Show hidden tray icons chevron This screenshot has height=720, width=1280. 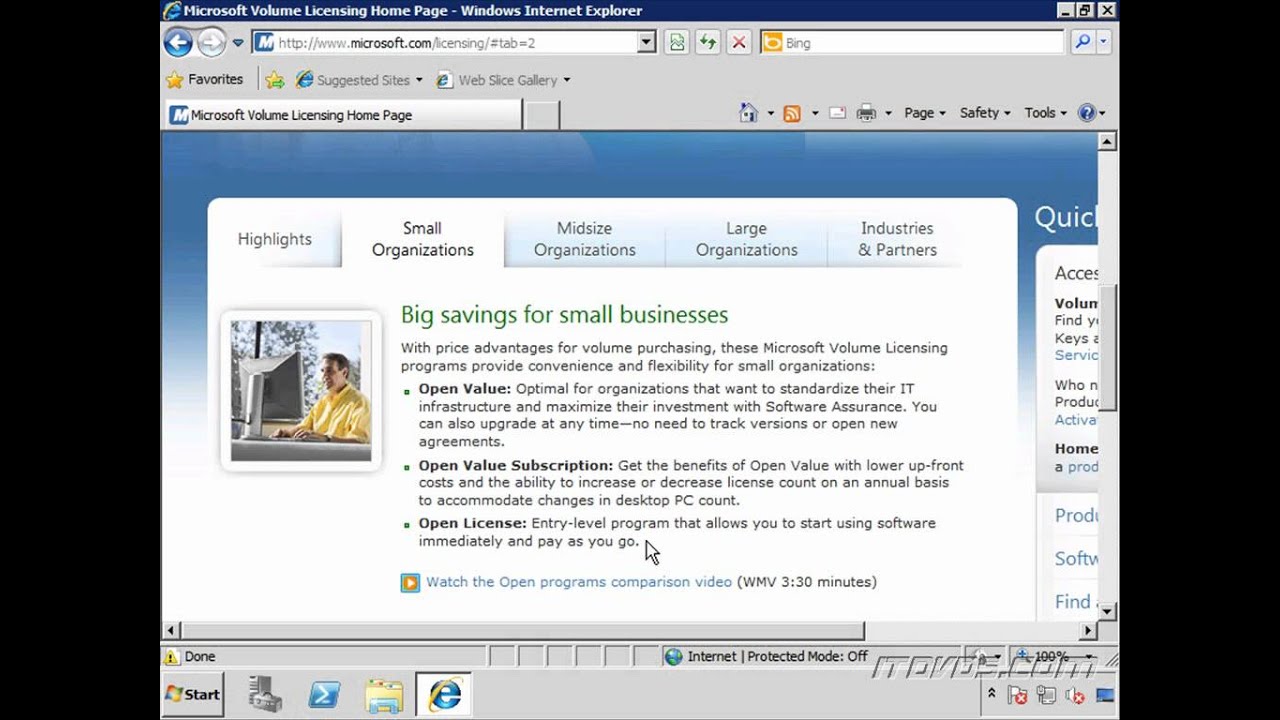click(x=991, y=693)
